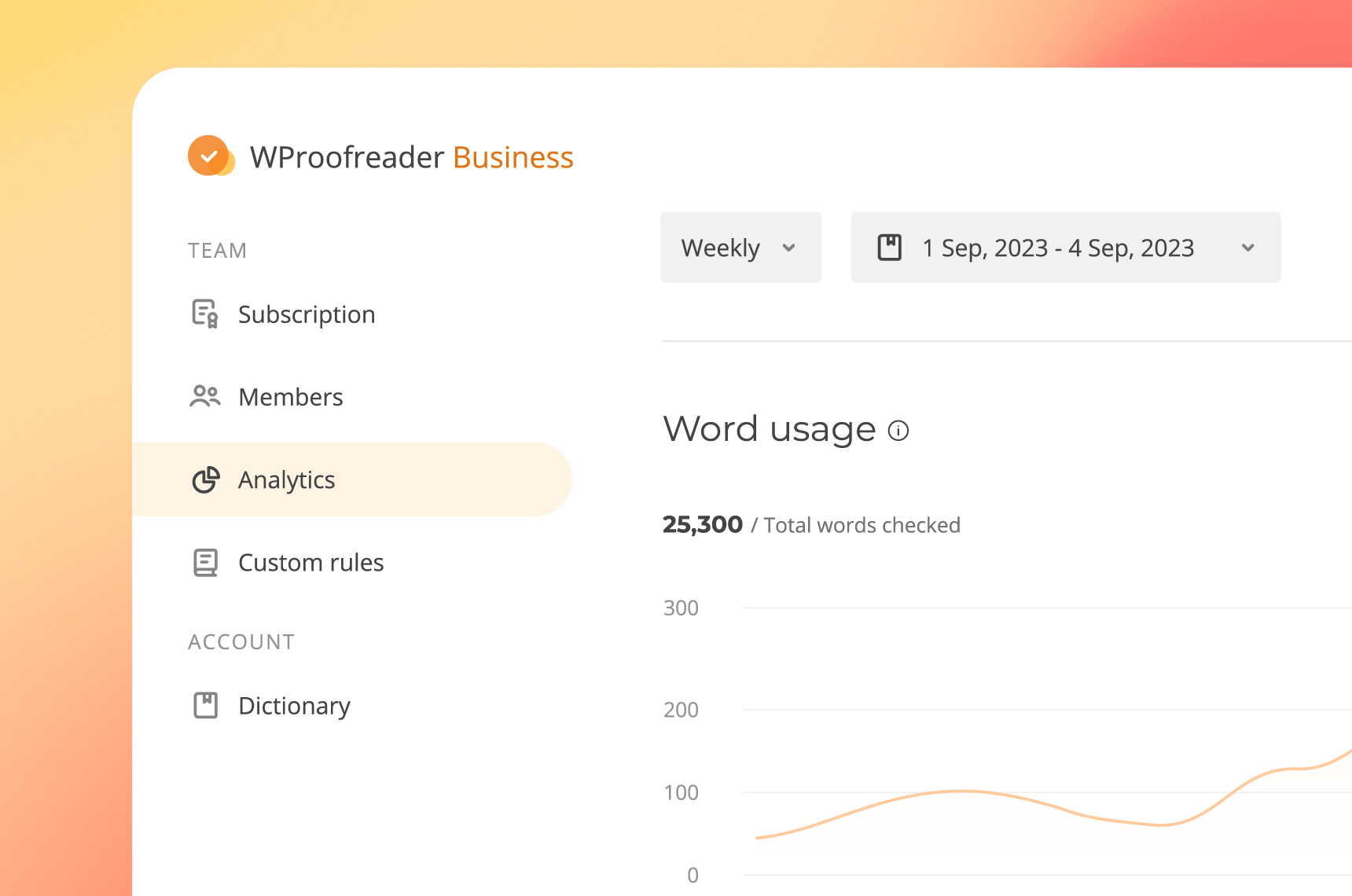Click the 100 axis label on chart
This screenshot has width=1352, height=896.
point(681,793)
